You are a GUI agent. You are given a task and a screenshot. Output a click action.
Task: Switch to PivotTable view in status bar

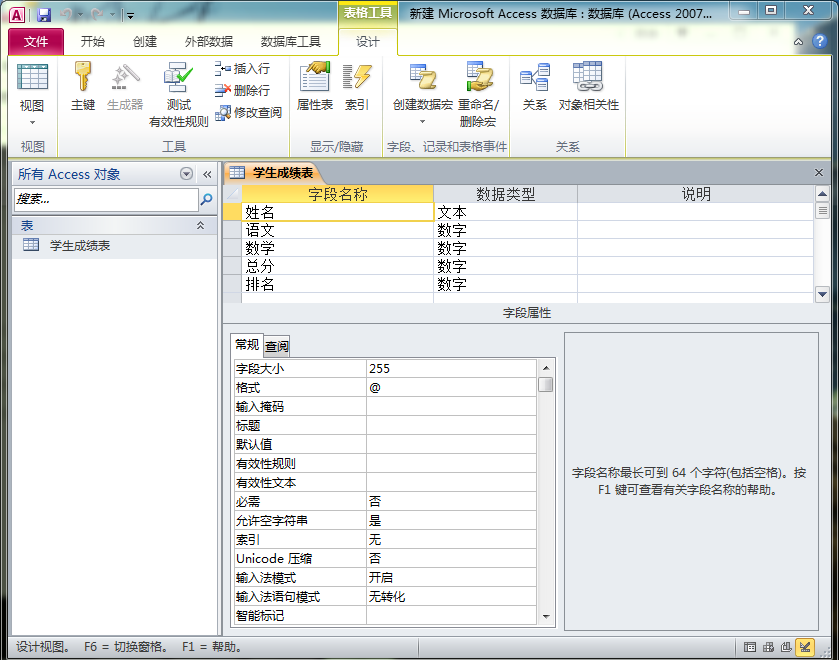tap(768, 647)
